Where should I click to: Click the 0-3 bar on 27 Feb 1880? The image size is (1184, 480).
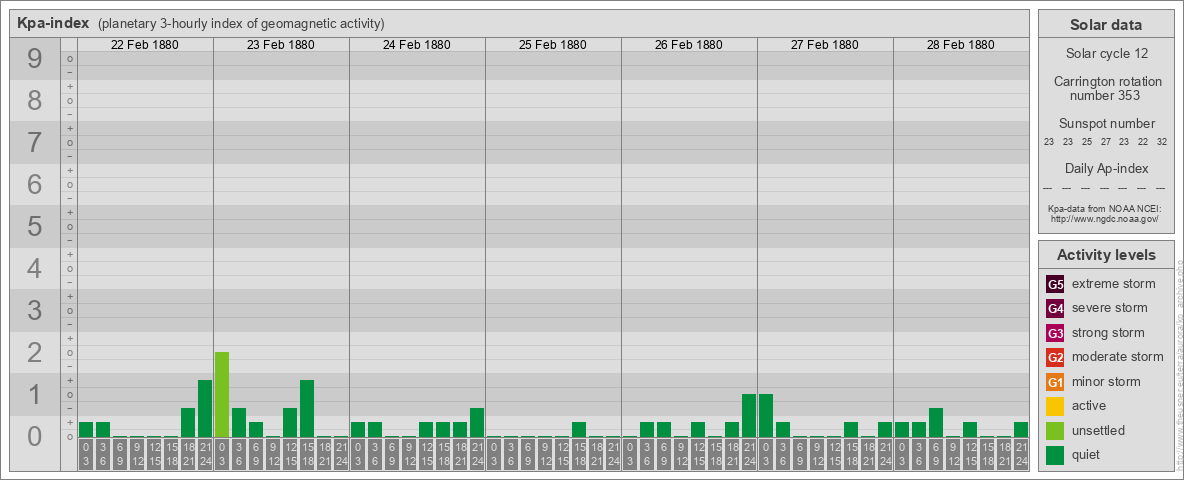[x=766, y=416]
